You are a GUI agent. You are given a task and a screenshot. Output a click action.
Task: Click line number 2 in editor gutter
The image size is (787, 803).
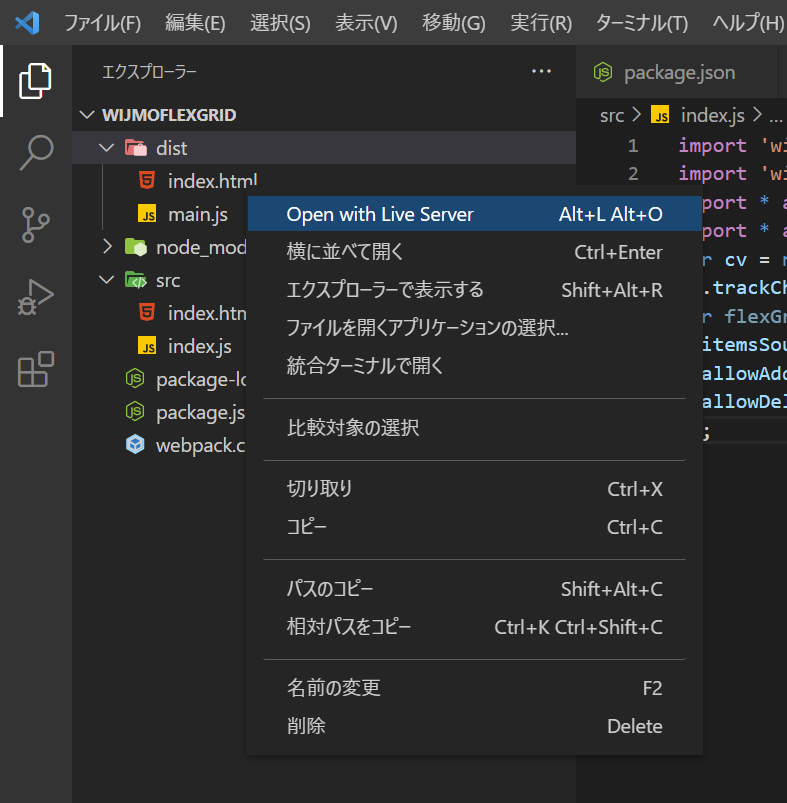click(633, 174)
